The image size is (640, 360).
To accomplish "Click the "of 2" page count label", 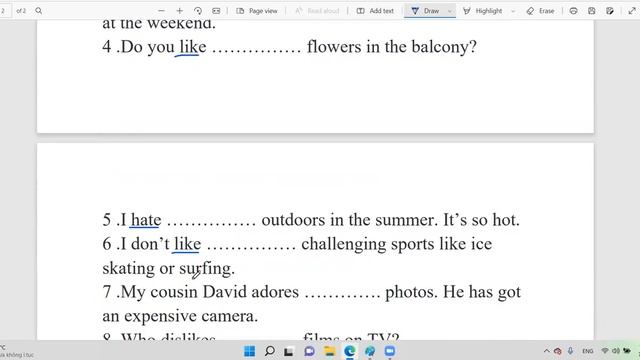I will pyautogui.click(x=21, y=11).
